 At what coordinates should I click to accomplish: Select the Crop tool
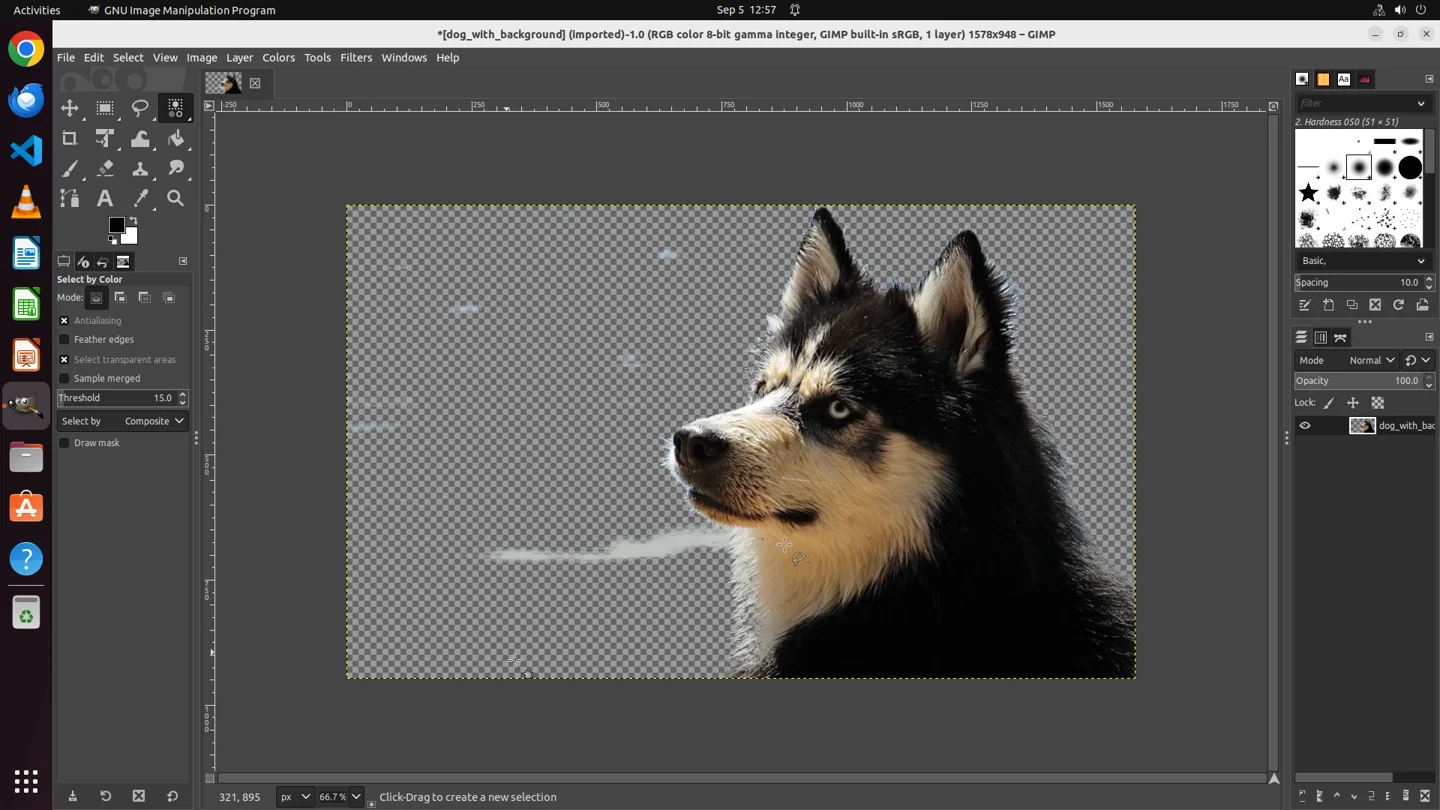pos(70,138)
